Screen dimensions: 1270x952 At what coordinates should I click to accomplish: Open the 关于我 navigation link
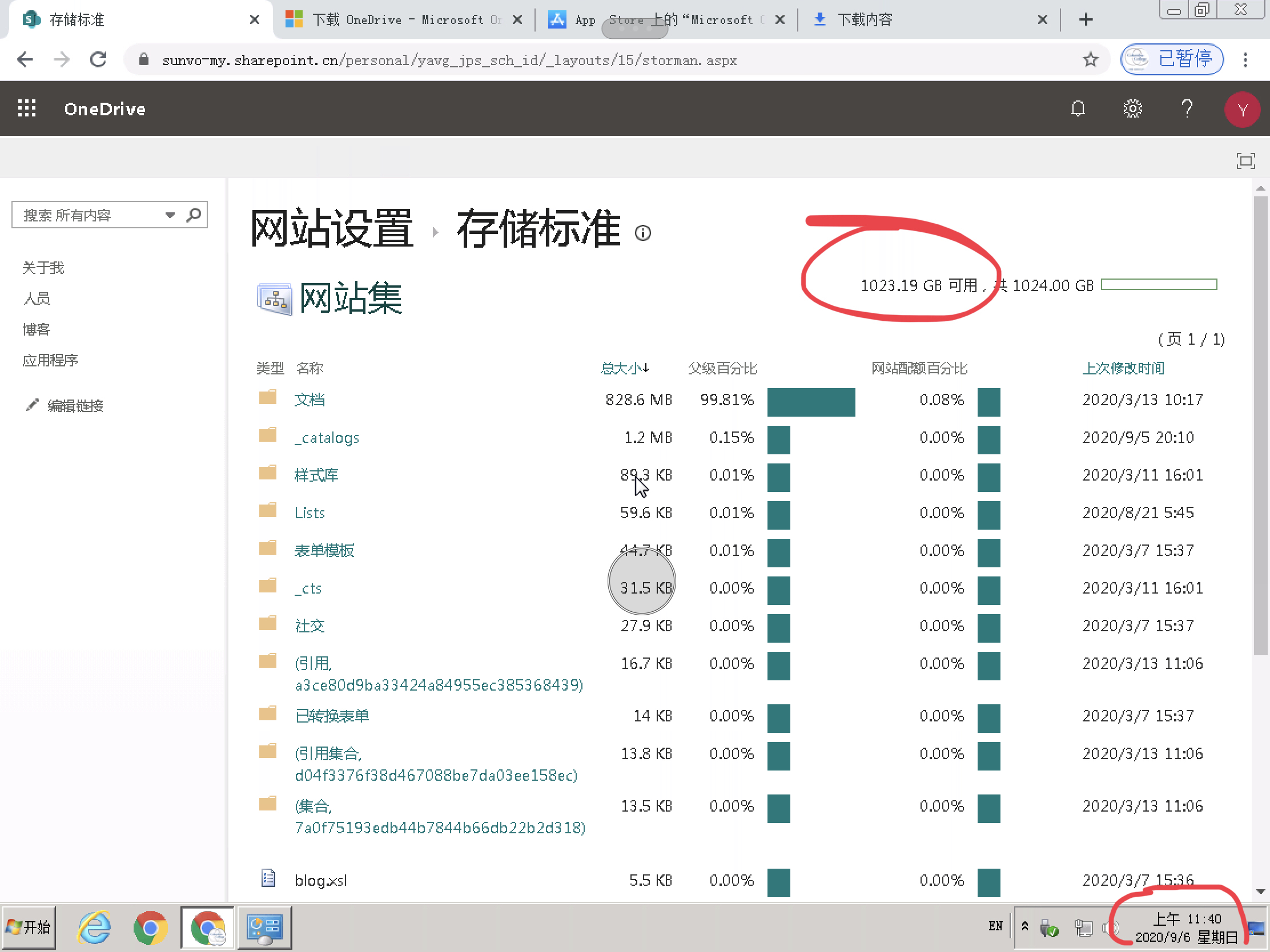tap(43, 268)
